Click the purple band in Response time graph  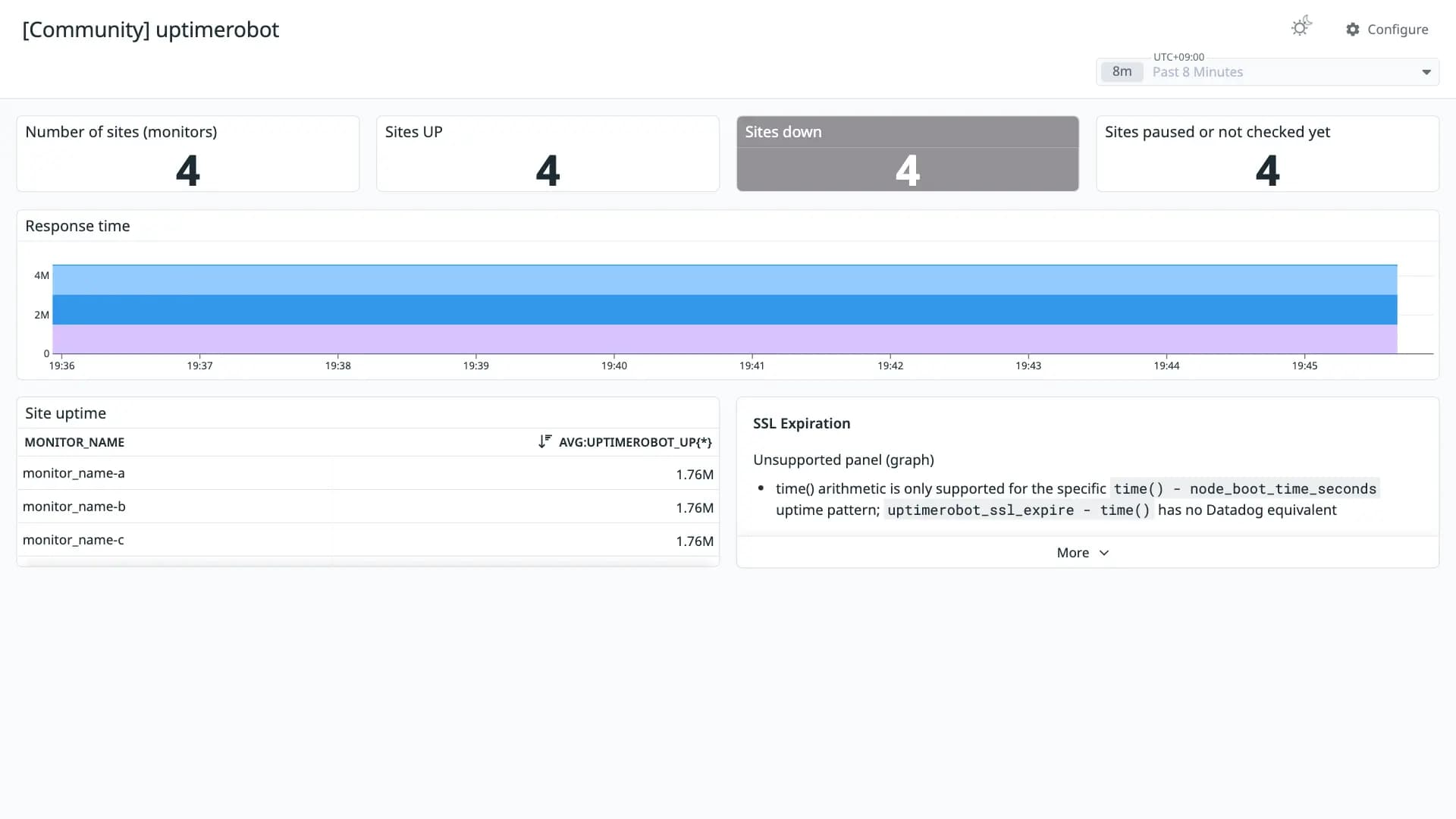[724, 339]
